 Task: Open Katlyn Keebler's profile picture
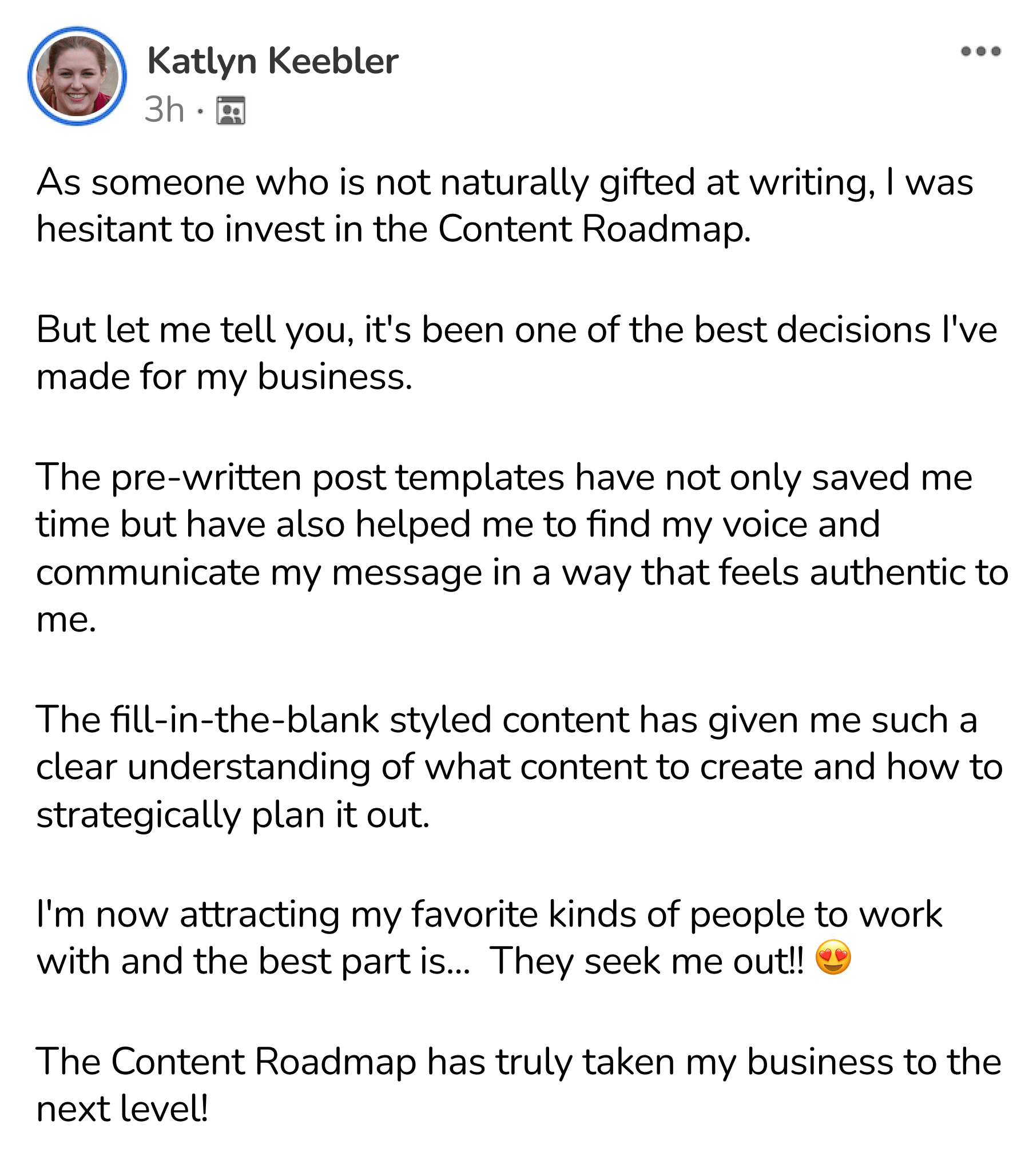pos(77,76)
